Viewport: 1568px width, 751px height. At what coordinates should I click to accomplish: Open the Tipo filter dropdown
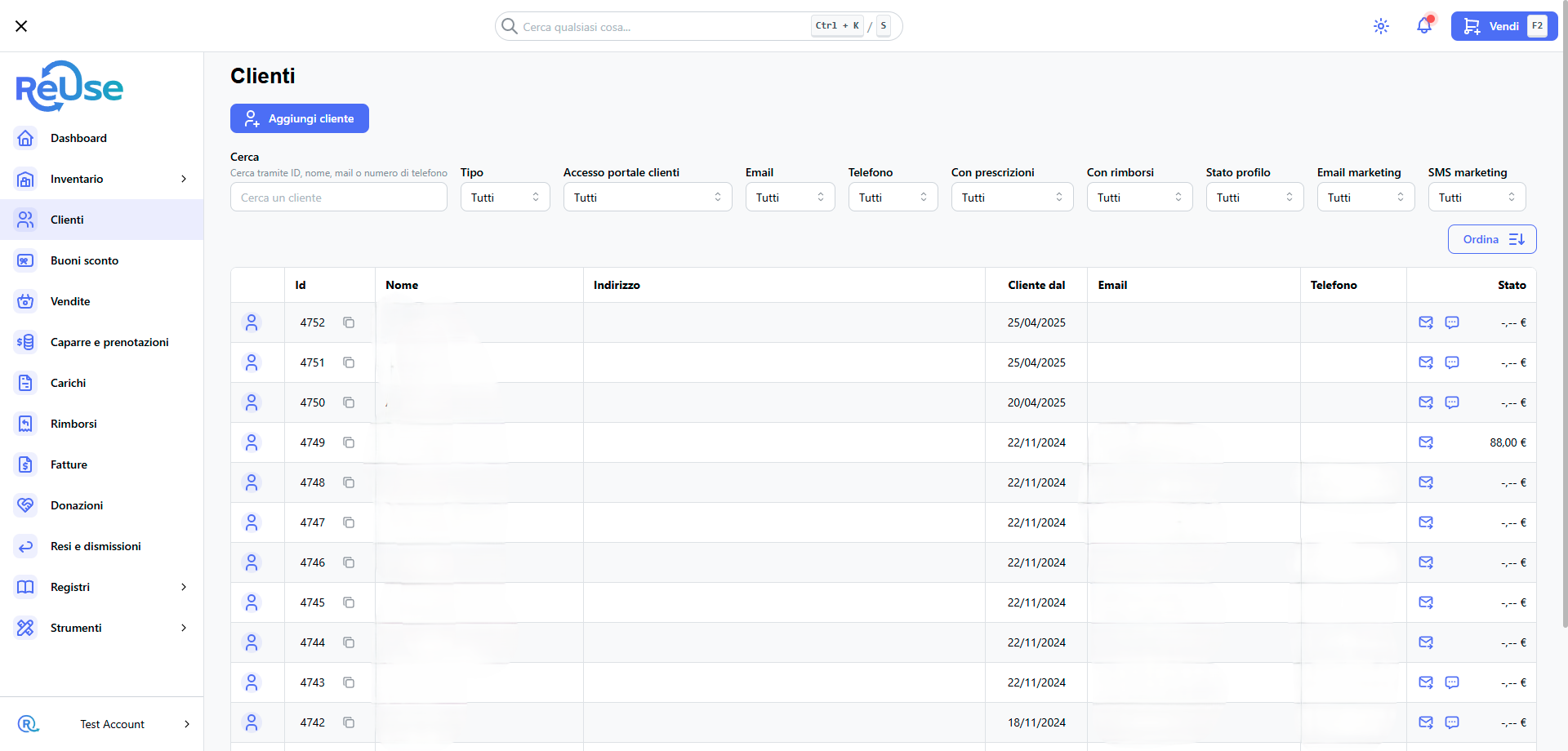pos(505,198)
